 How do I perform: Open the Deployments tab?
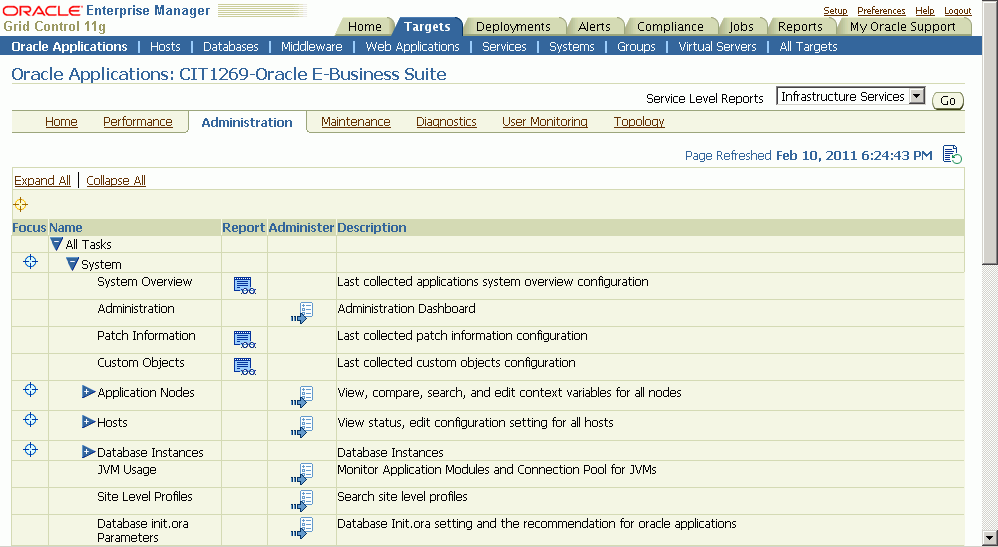pos(513,27)
